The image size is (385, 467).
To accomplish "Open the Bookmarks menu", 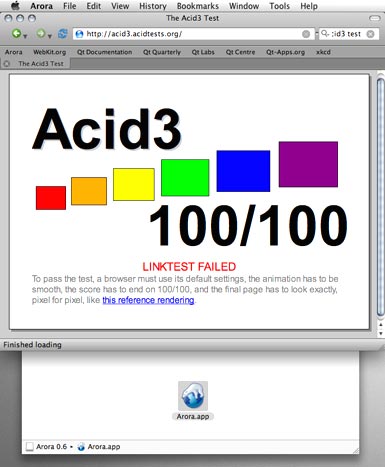I will pos(198,6).
